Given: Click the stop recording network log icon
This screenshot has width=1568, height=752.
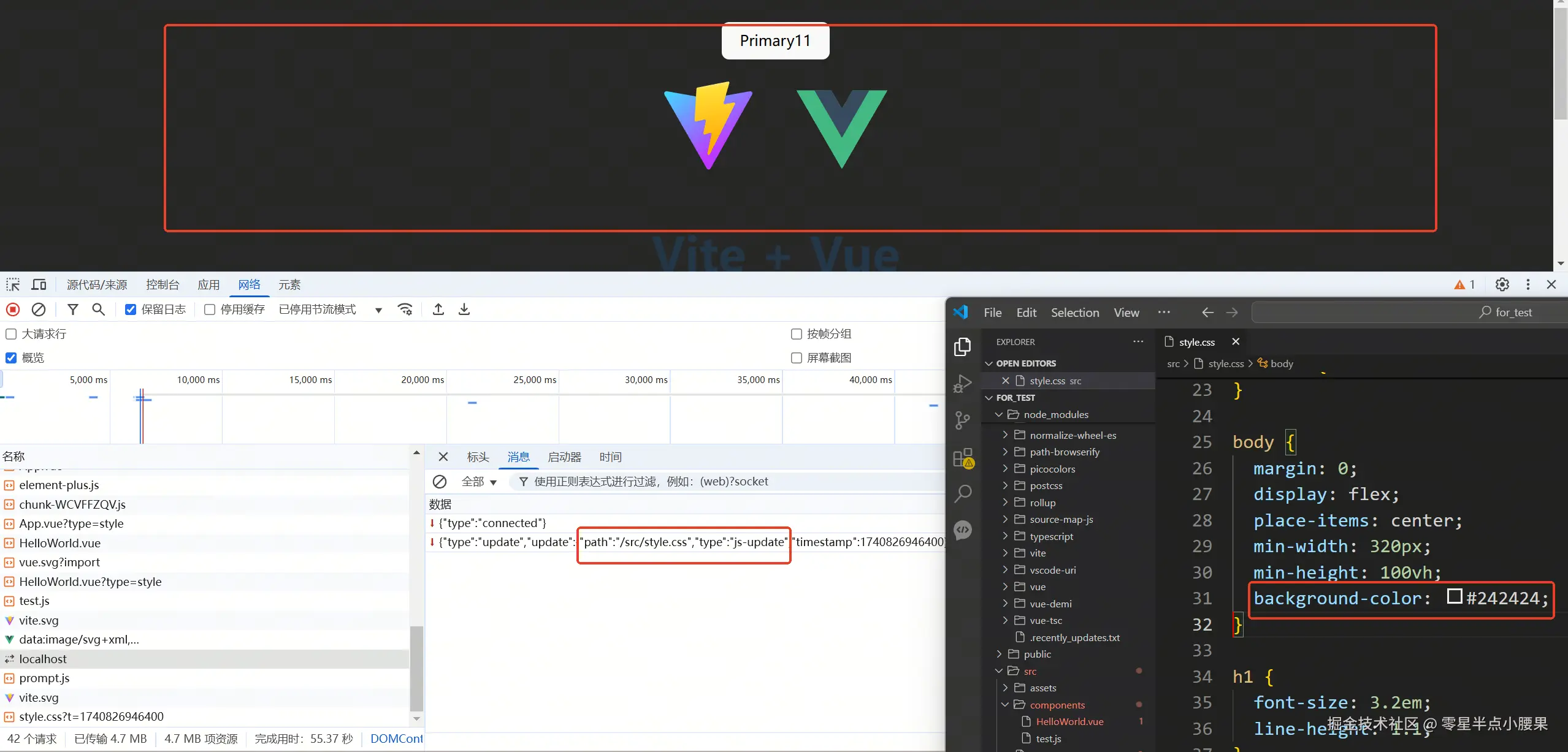Looking at the screenshot, I should point(13,310).
